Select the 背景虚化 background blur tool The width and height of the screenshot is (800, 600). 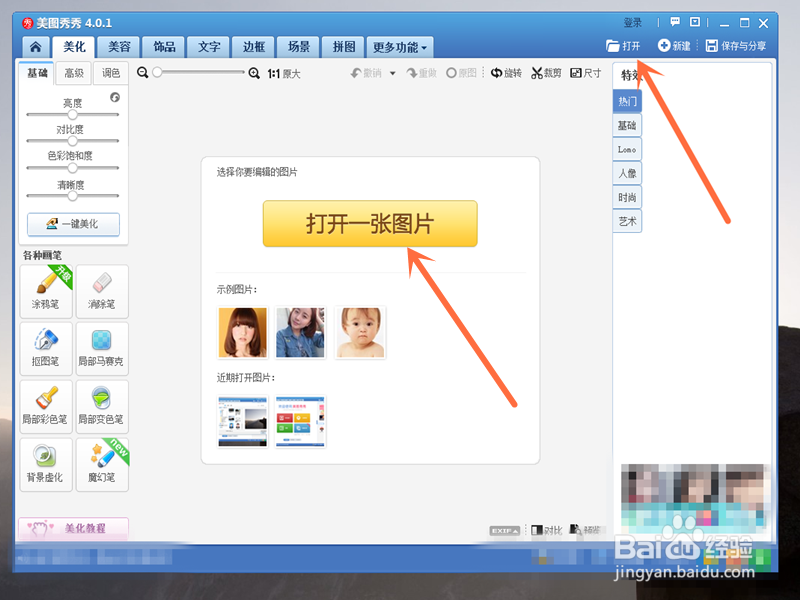point(46,465)
